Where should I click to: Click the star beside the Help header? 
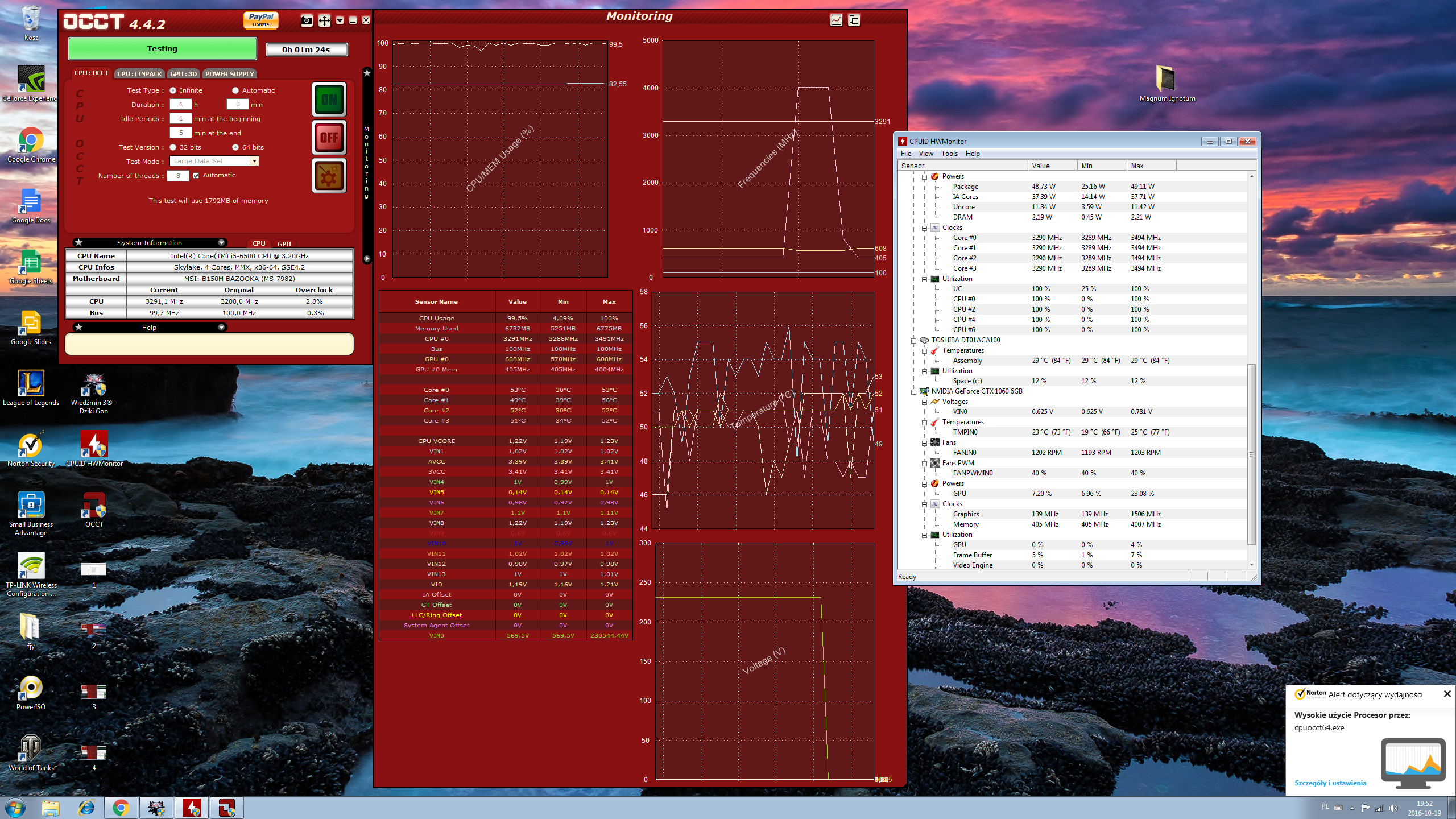[78, 327]
